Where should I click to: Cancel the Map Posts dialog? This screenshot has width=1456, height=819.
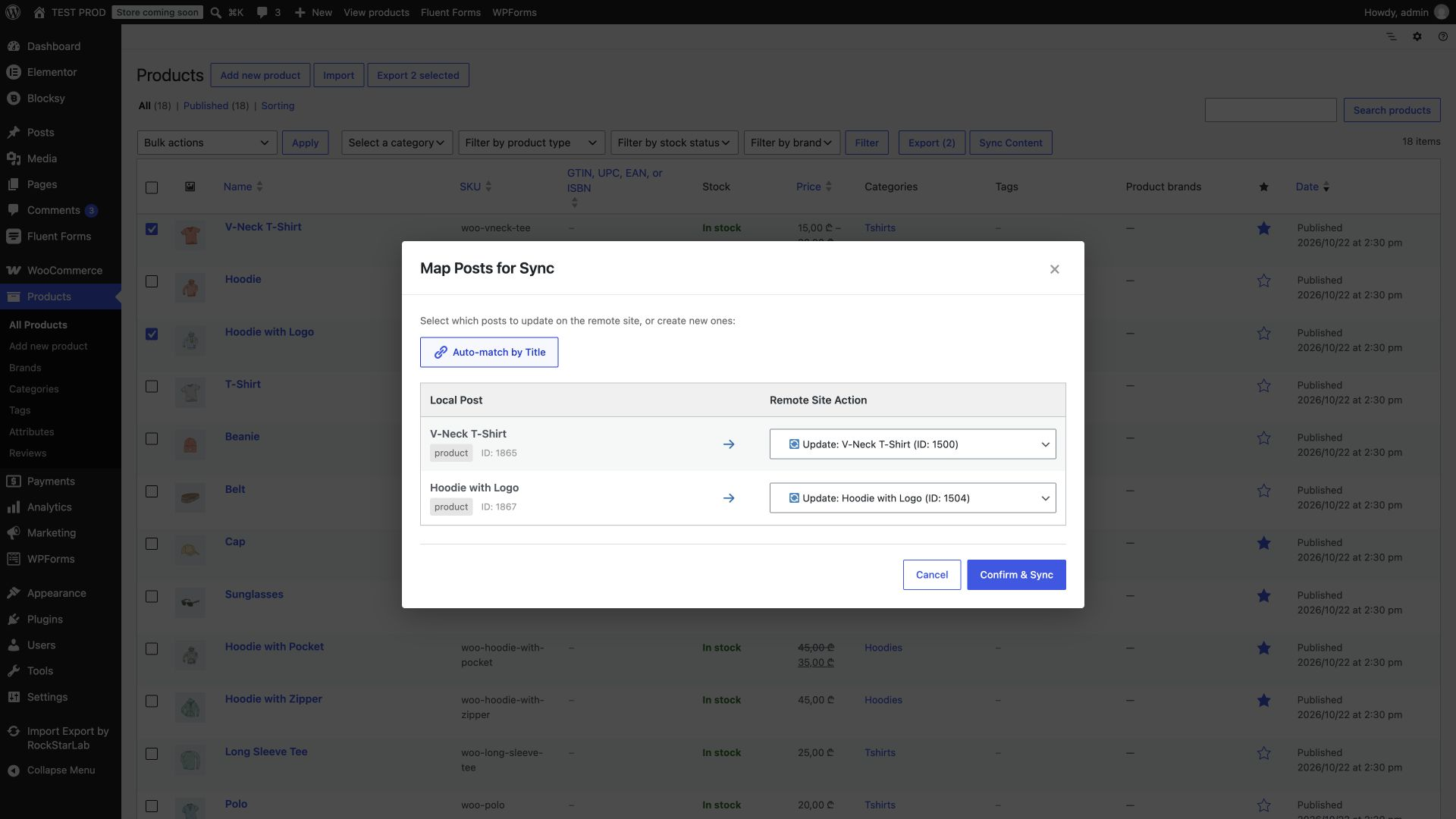click(x=932, y=575)
